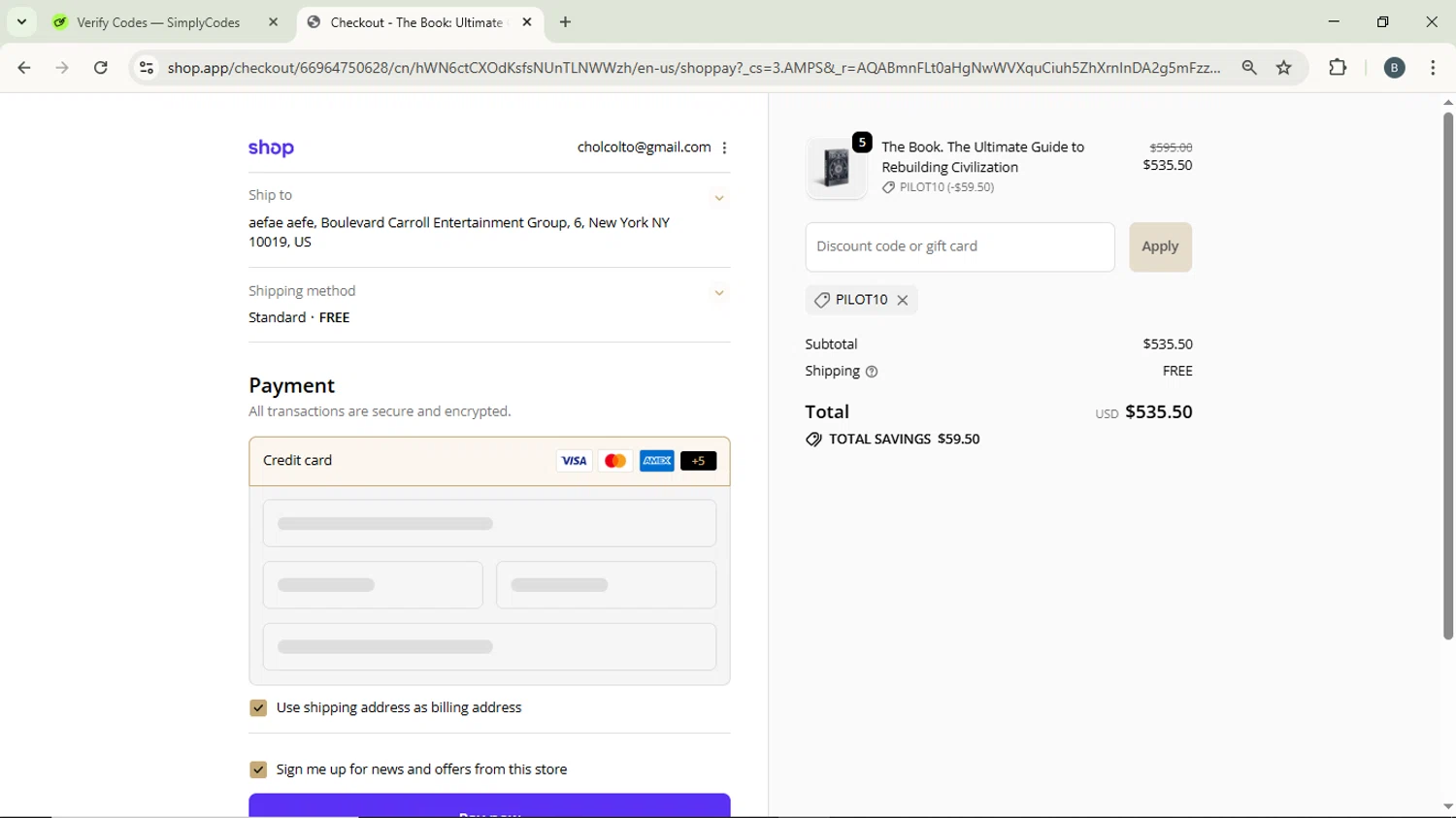Screen dimensions: 1456x818
Task: Click the shop logo
Action: (271, 148)
